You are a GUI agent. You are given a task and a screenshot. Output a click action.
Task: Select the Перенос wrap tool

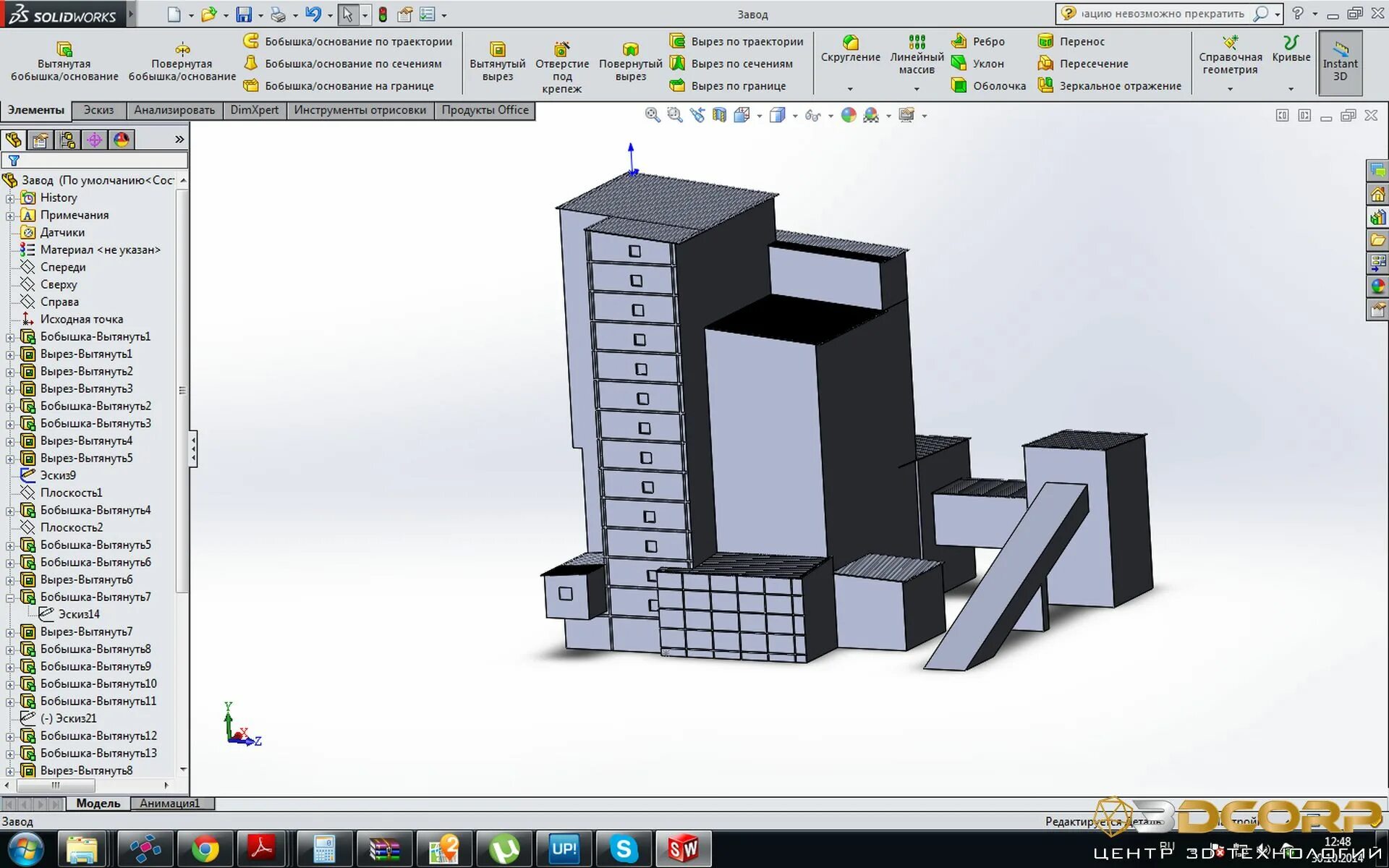click(1071, 41)
